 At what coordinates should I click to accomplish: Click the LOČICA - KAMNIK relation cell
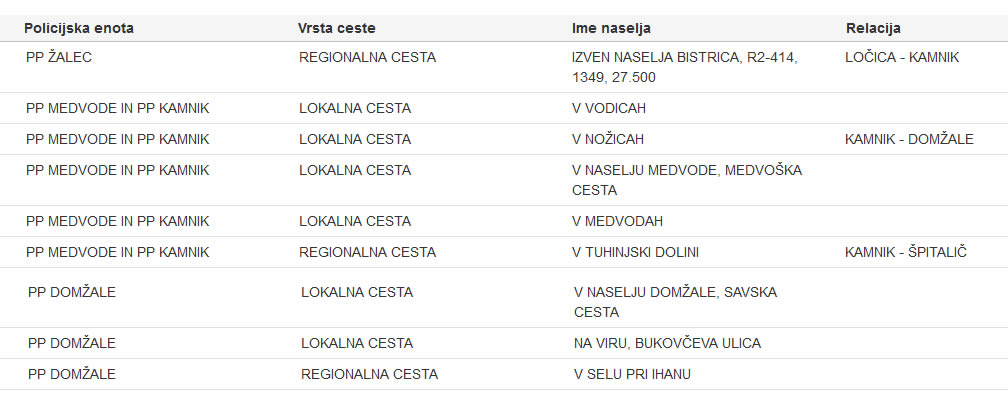coord(902,57)
